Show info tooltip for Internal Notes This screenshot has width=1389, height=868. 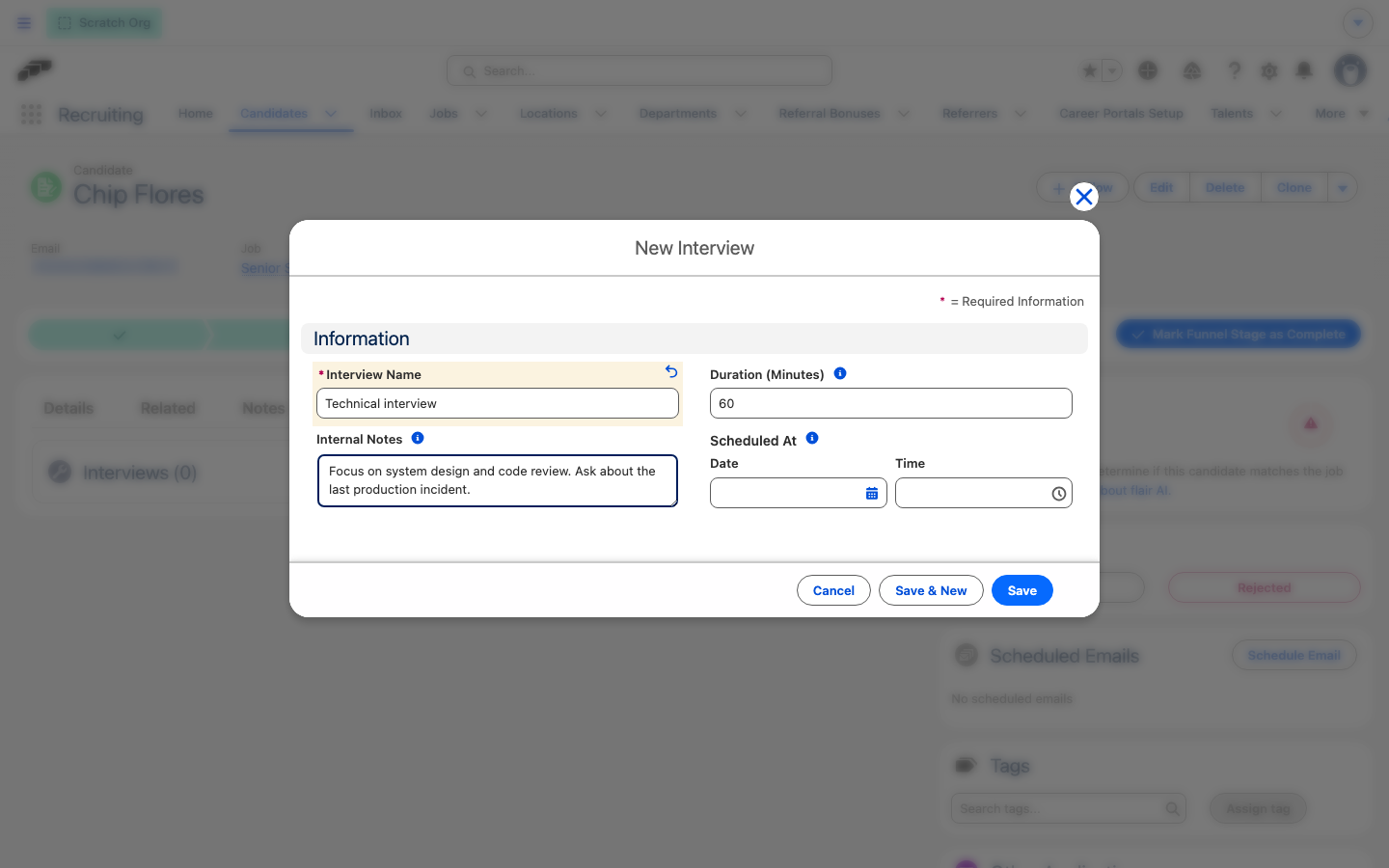[418, 438]
